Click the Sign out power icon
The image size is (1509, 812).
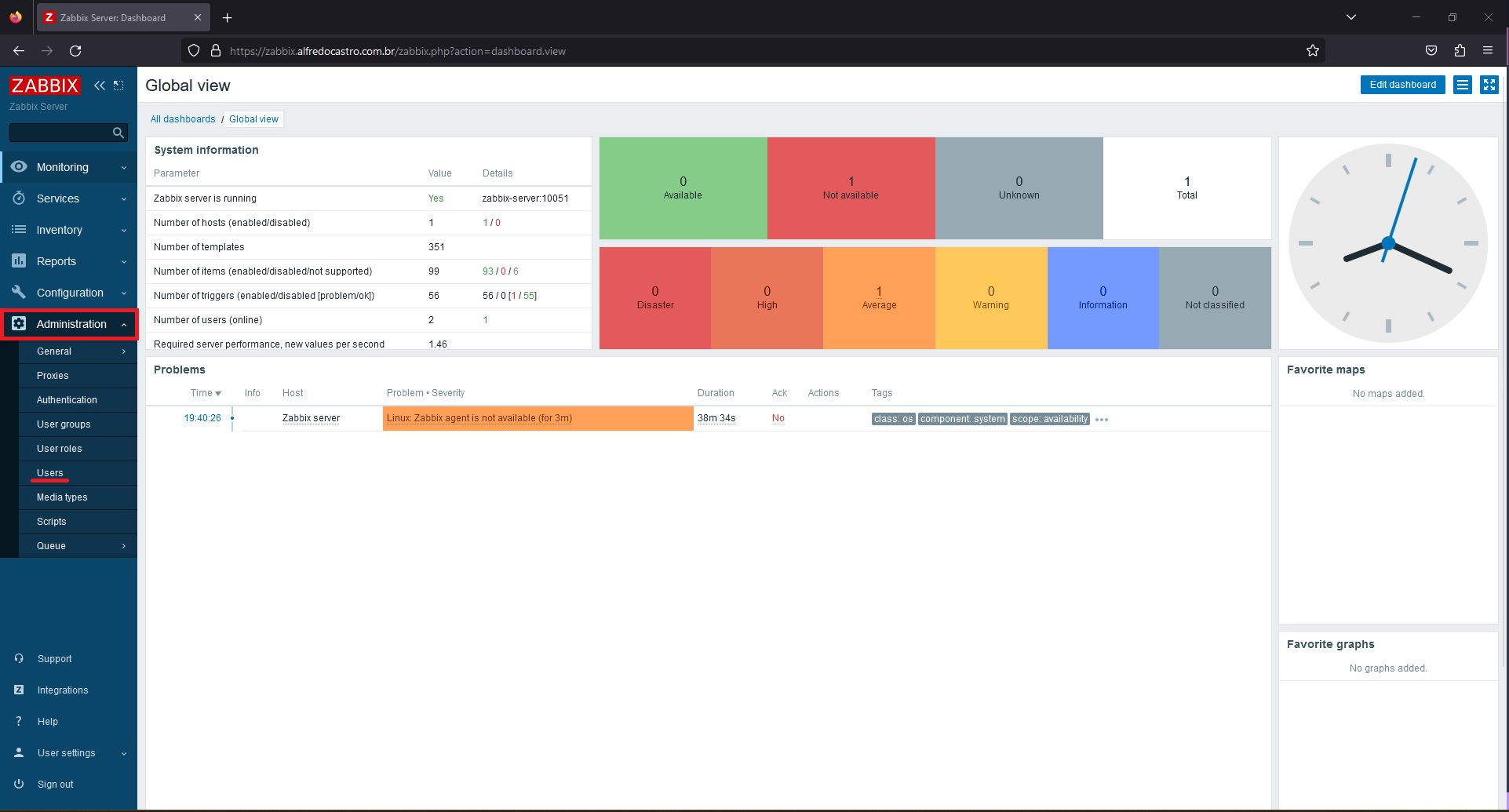(x=19, y=784)
